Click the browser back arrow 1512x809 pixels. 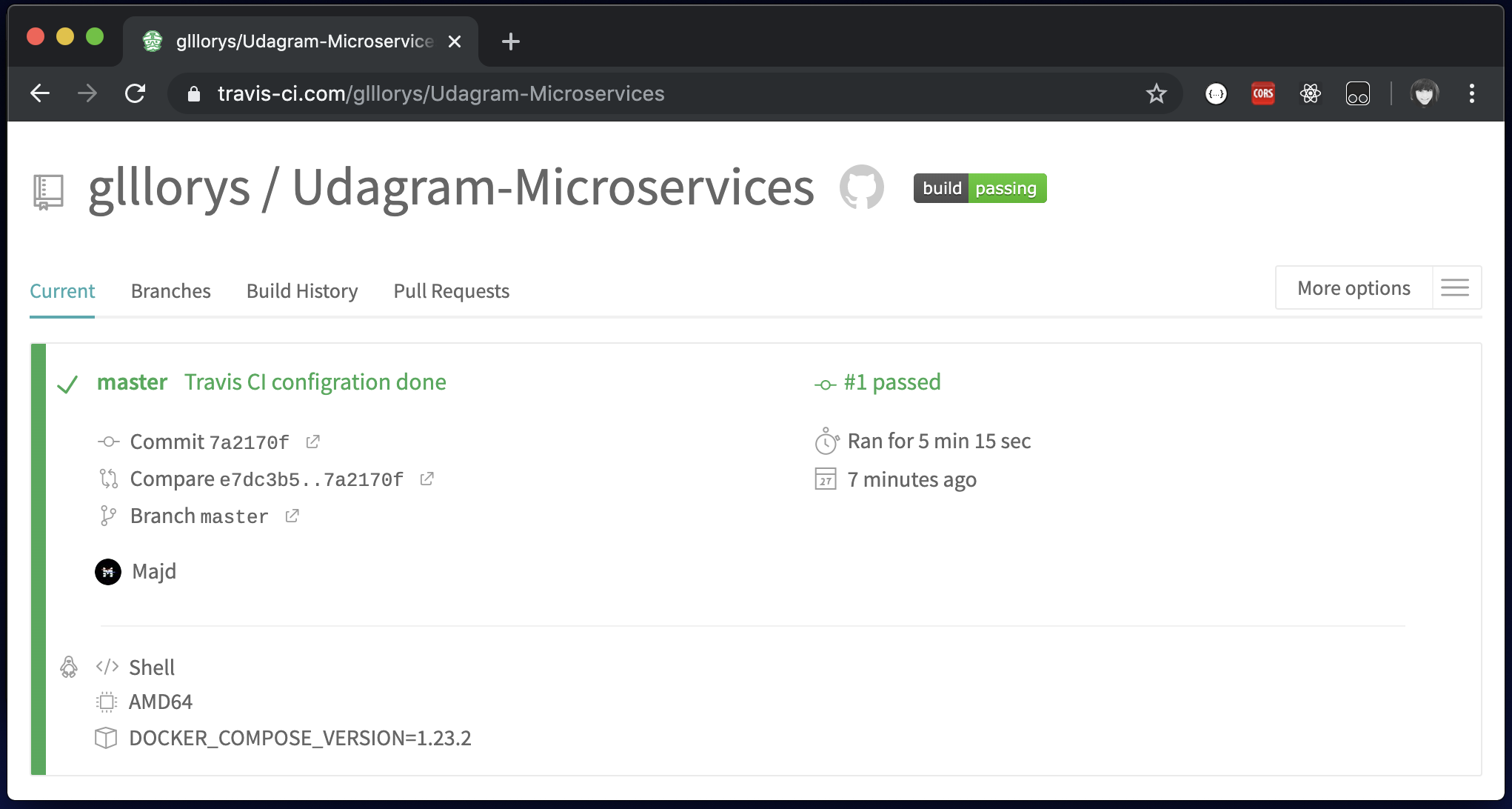click(40, 94)
